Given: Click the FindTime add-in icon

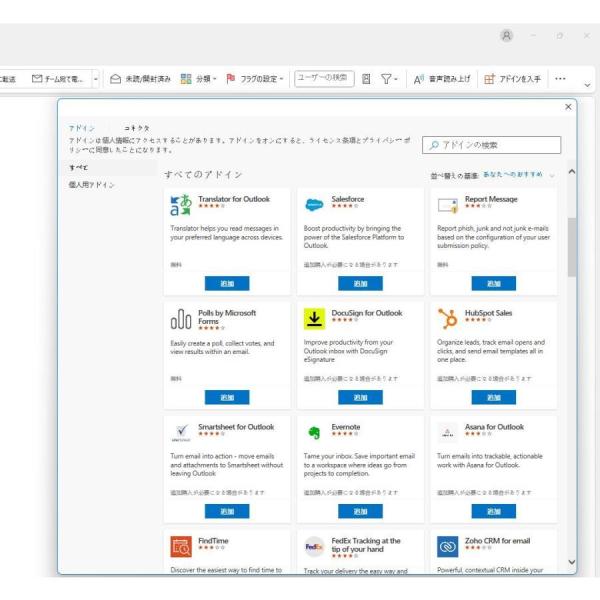Looking at the screenshot, I should (181, 547).
